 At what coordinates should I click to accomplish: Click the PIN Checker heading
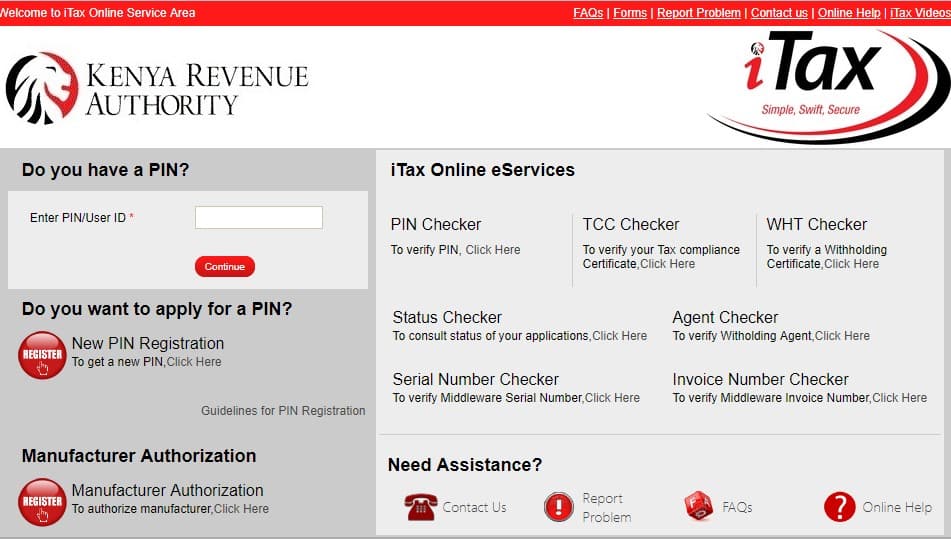[x=435, y=224]
